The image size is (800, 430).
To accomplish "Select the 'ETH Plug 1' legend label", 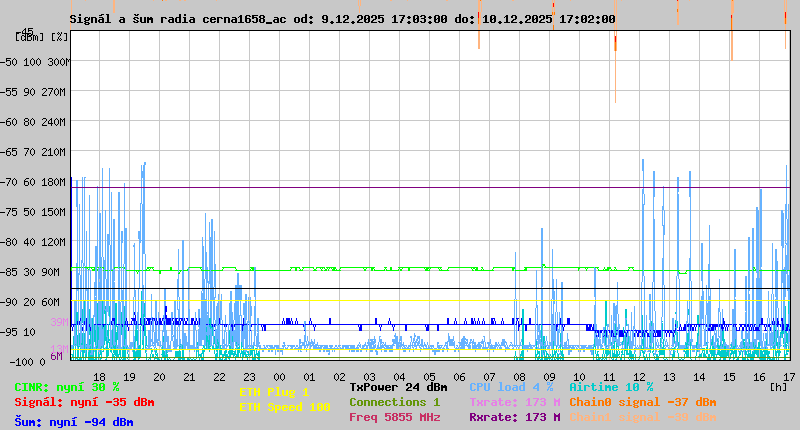I will 274,392.
